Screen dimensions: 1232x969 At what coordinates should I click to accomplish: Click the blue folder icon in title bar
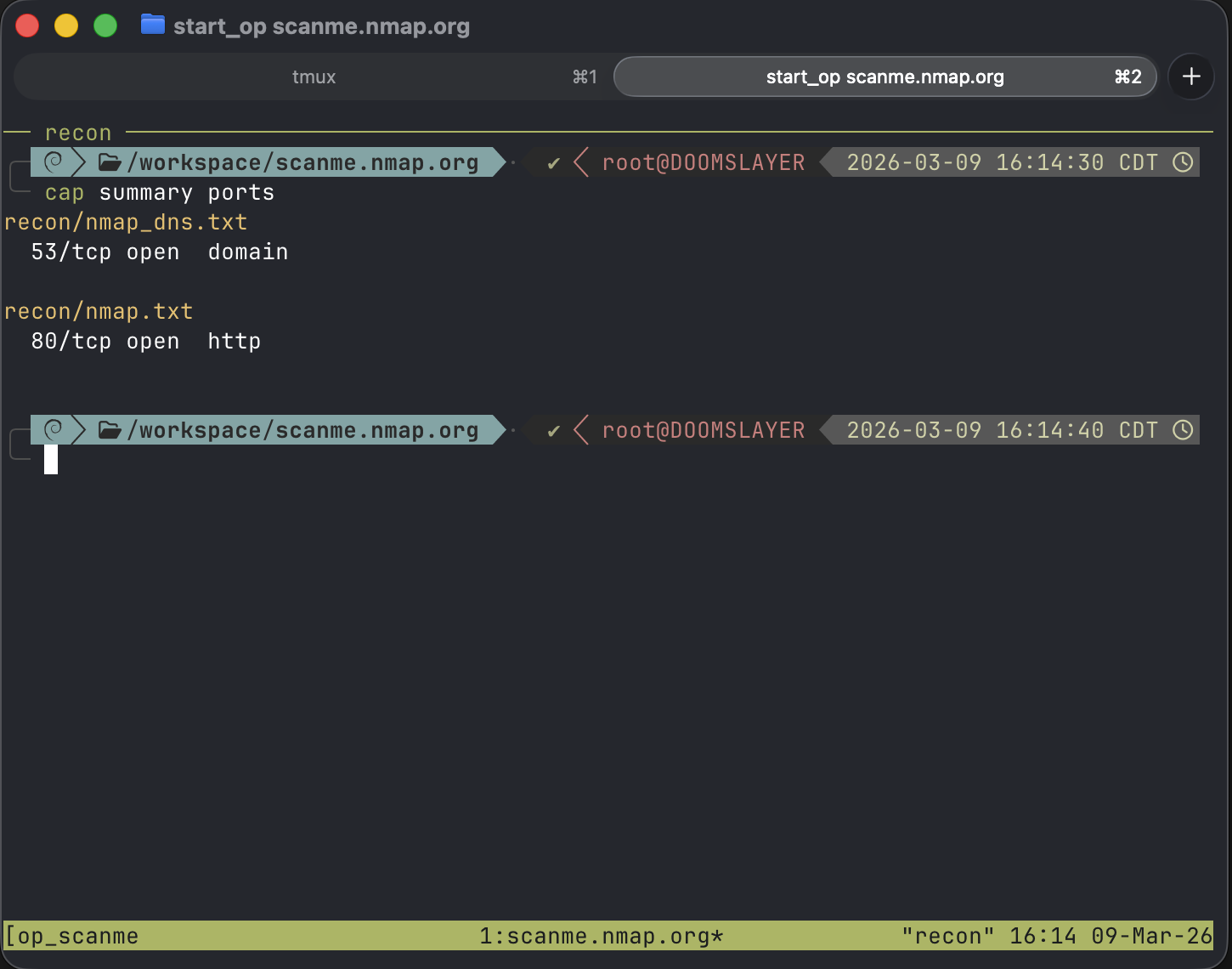[152, 25]
